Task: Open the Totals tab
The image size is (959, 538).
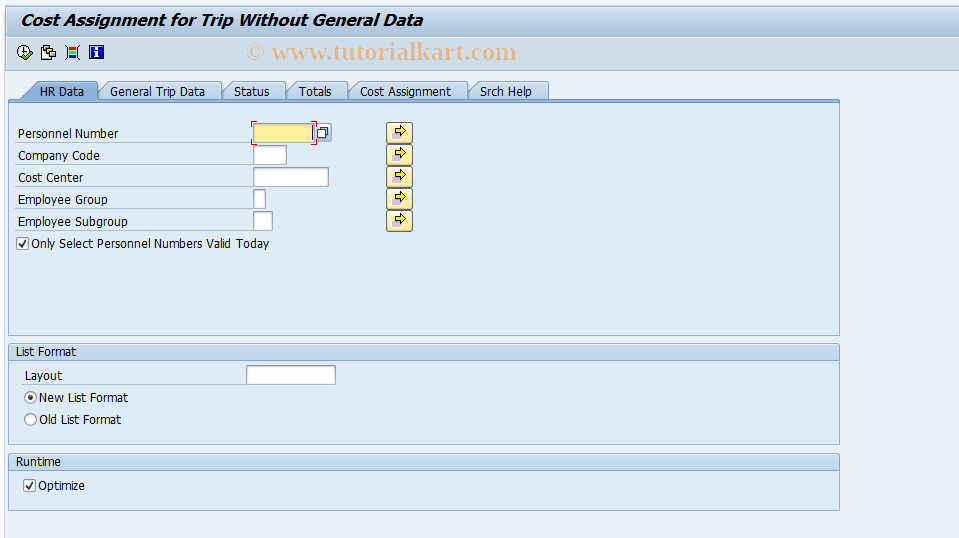Action: (x=315, y=92)
